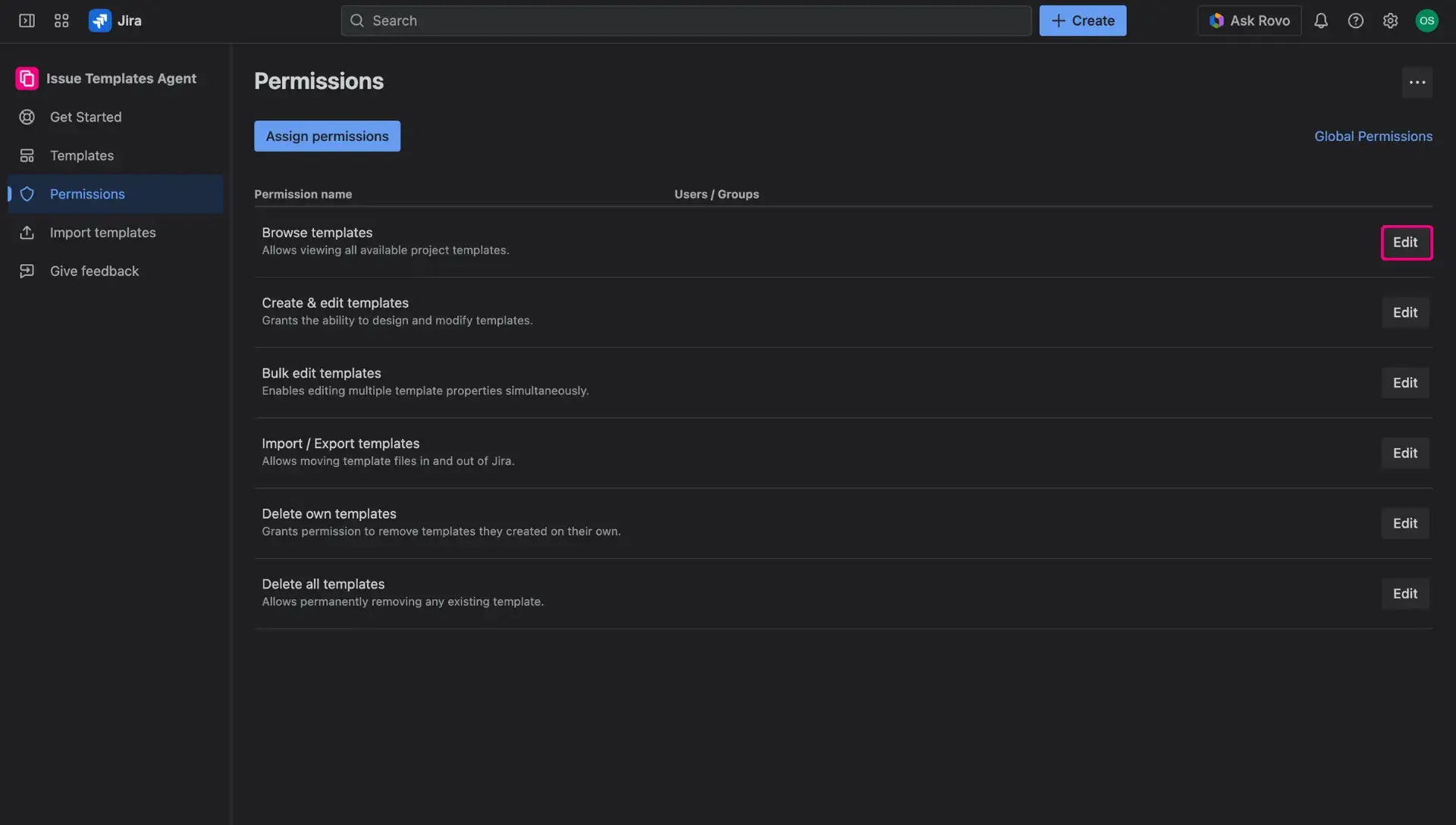Open the Assign permissions dialog
The image size is (1456, 825).
point(327,136)
